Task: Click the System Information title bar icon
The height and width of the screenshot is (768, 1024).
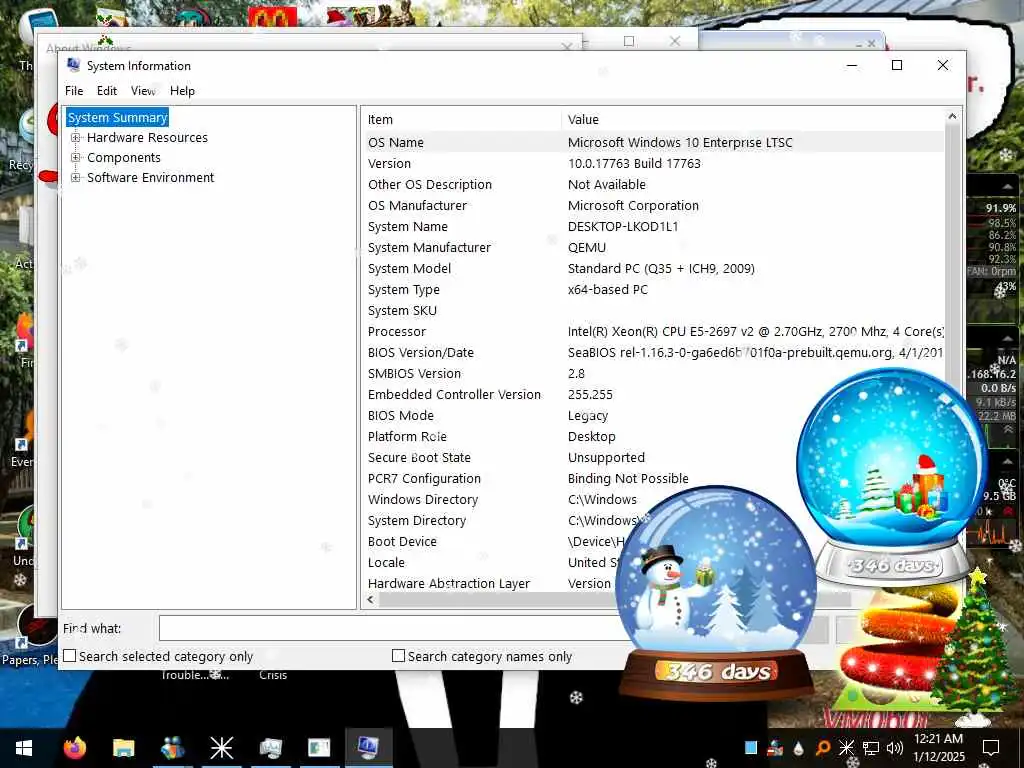Action: pyautogui.click(x=74, y=65)
